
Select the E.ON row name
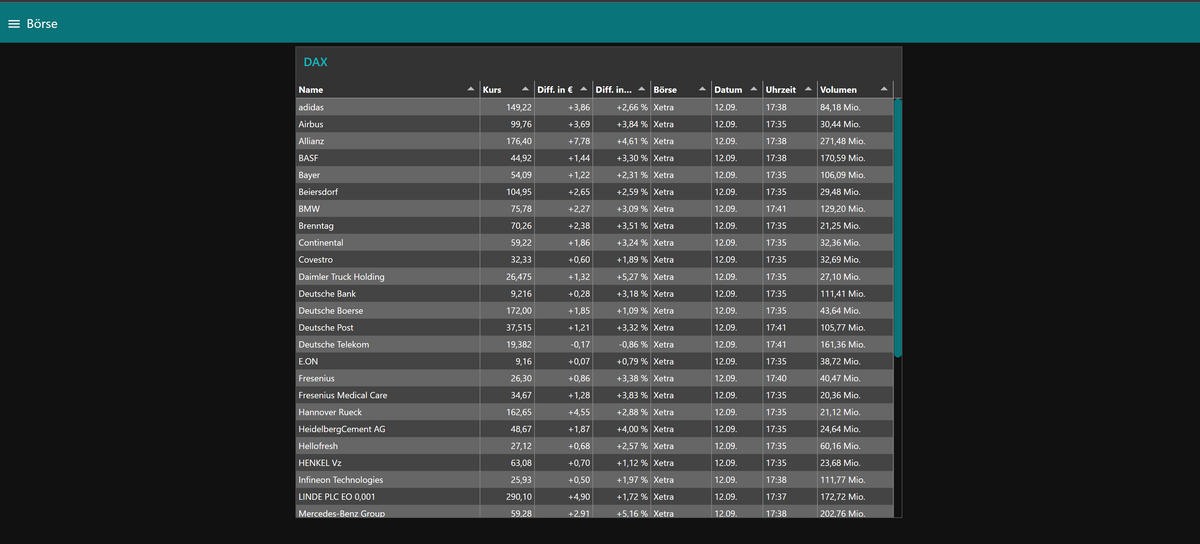tap(308, 361)
